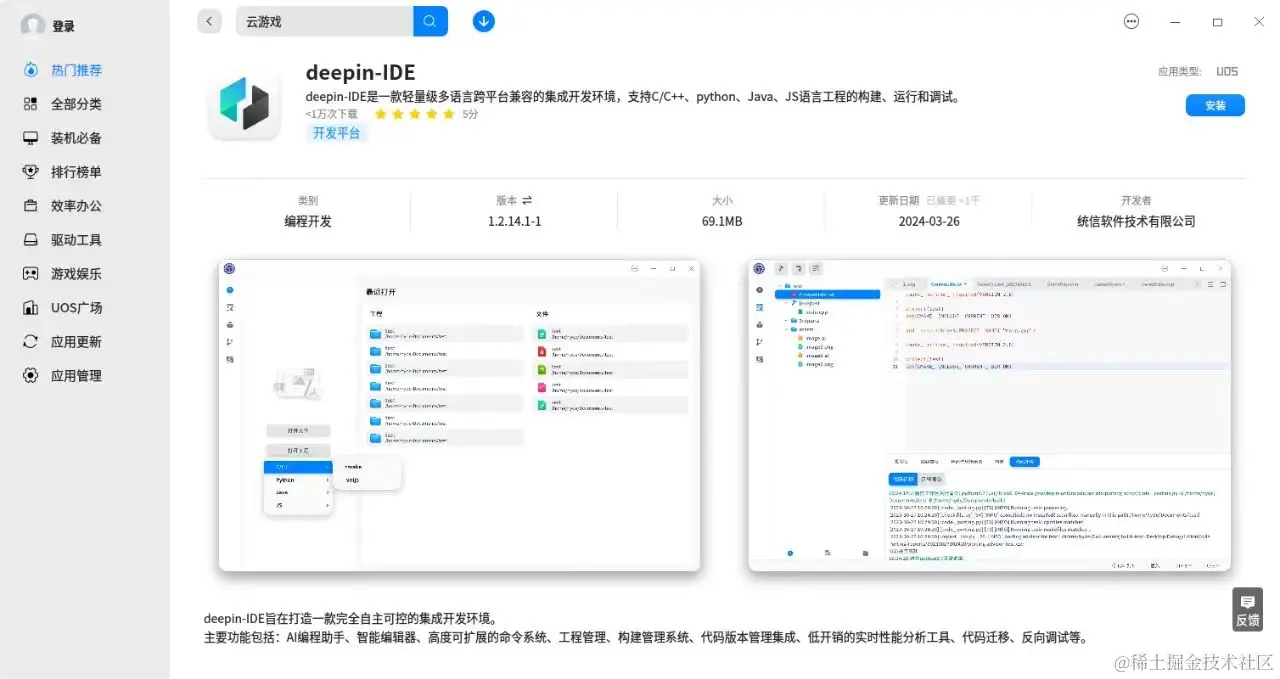Open 应用更新 in the sidebar
Viewport: 1280px width, 679px height.
[77, 342]
